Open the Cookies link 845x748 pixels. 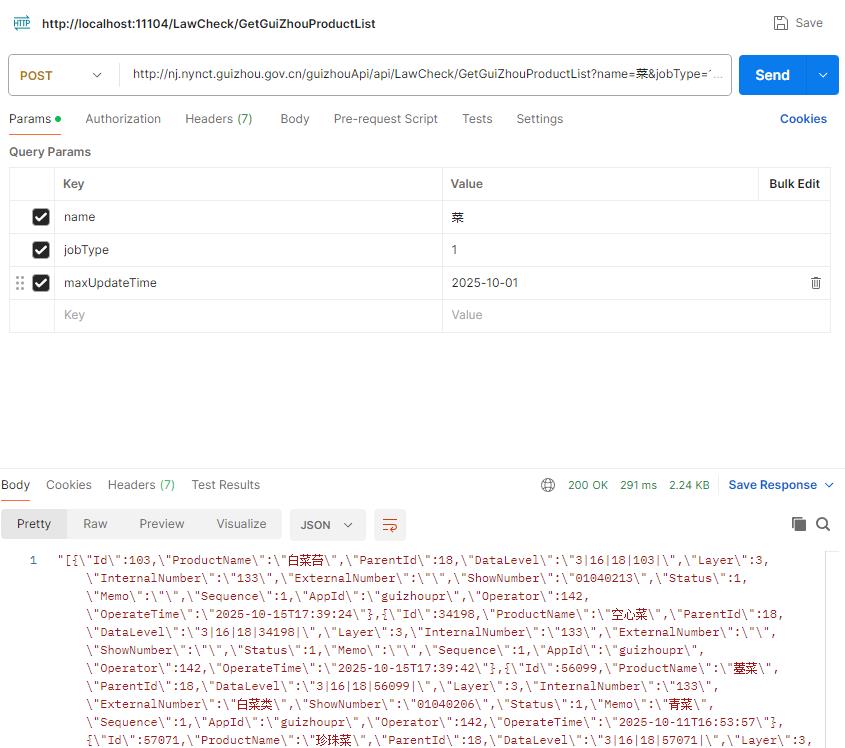pos(803,119)
